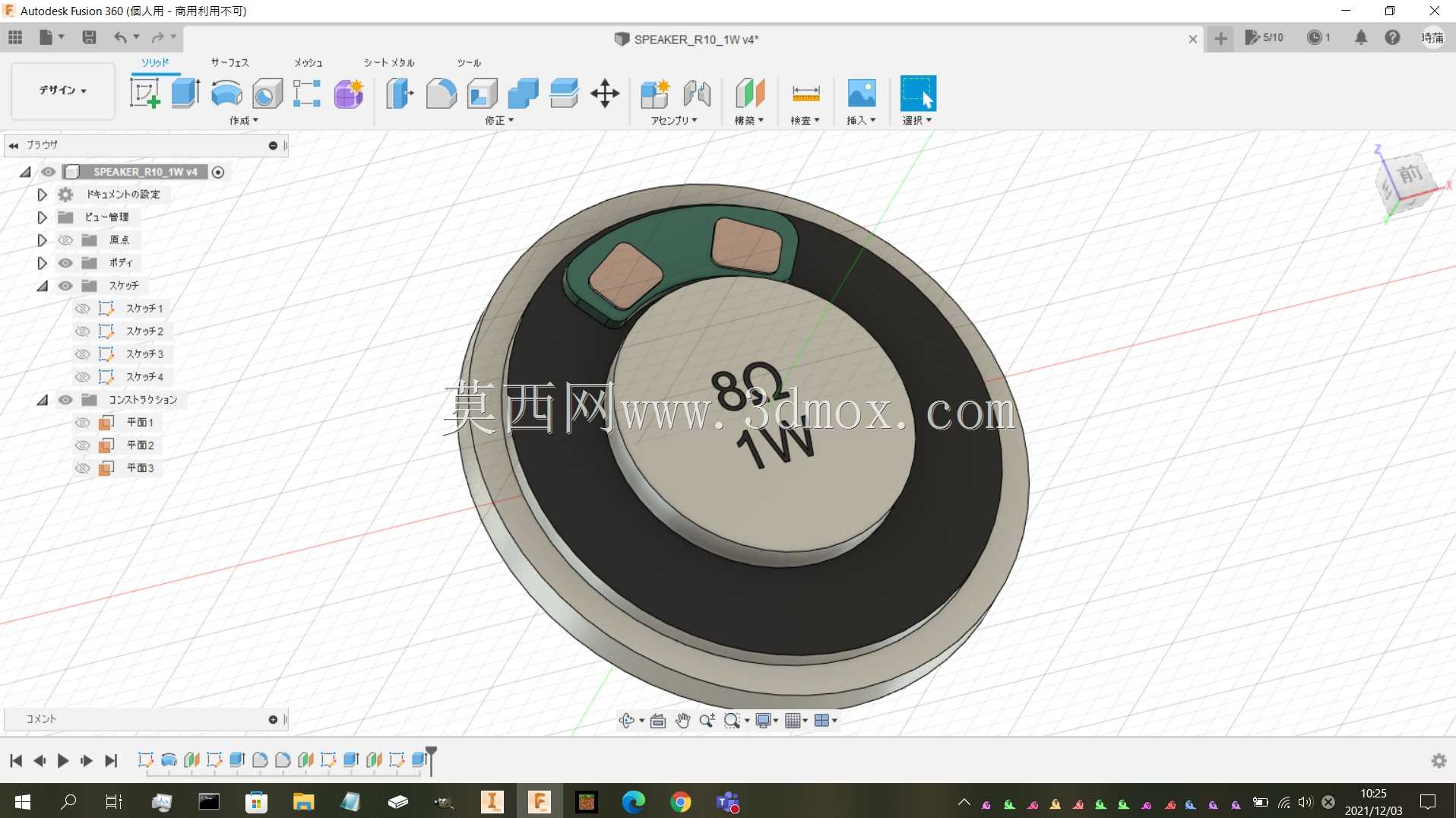Select the New Component tool
The image size is (1456, 818).
pos(655,94)
